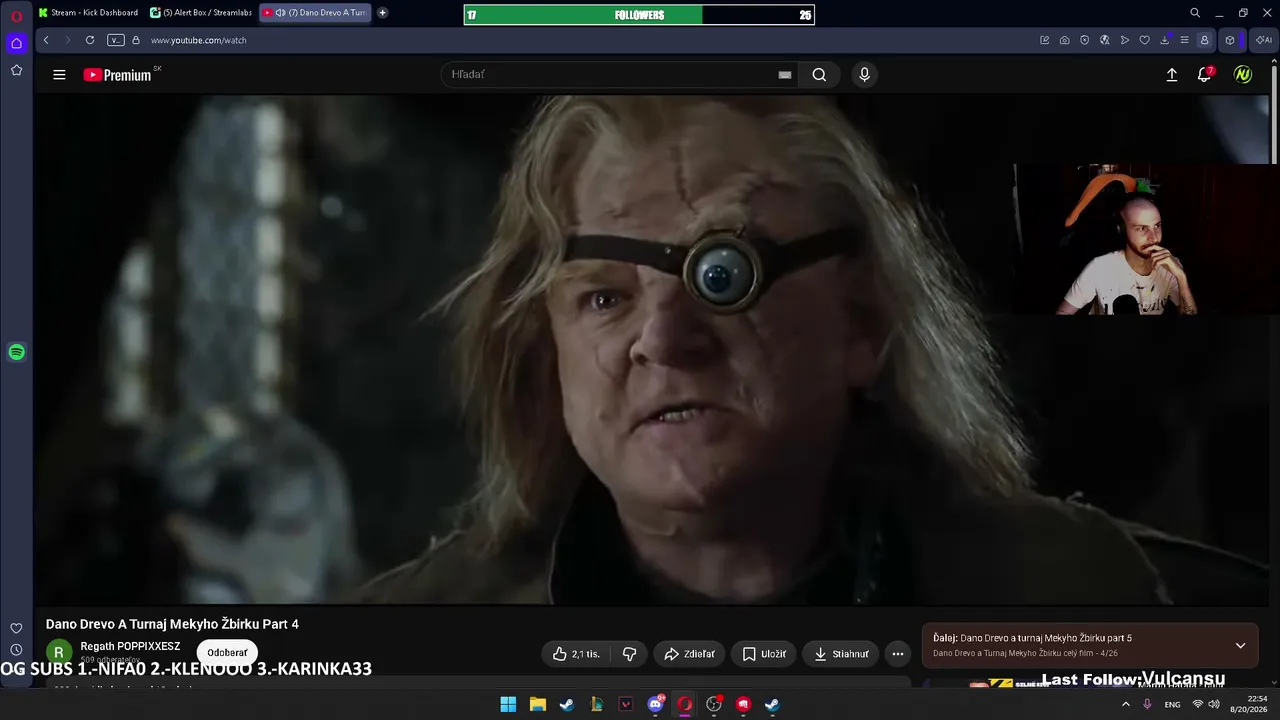Open YouTube notifications bell
1280x720 pixels.
pos(1205,75)
